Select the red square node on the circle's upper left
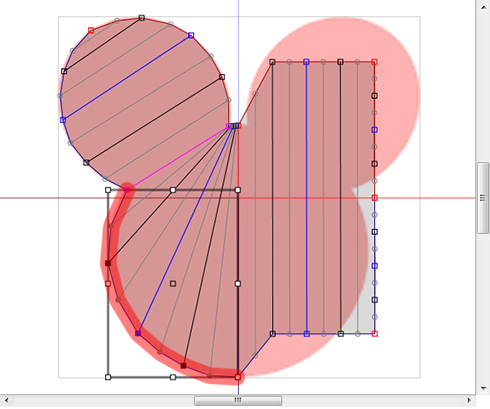The height and width of the screenshot is (409, 490). click(91, 30)
